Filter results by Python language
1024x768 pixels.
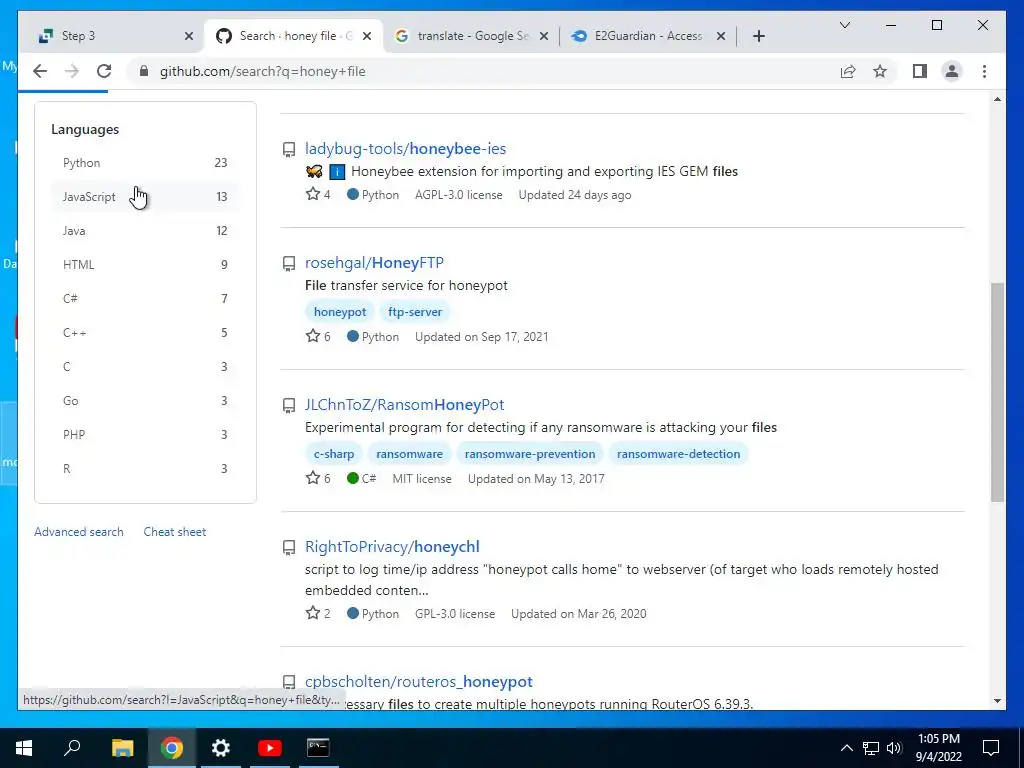[145, 163]
